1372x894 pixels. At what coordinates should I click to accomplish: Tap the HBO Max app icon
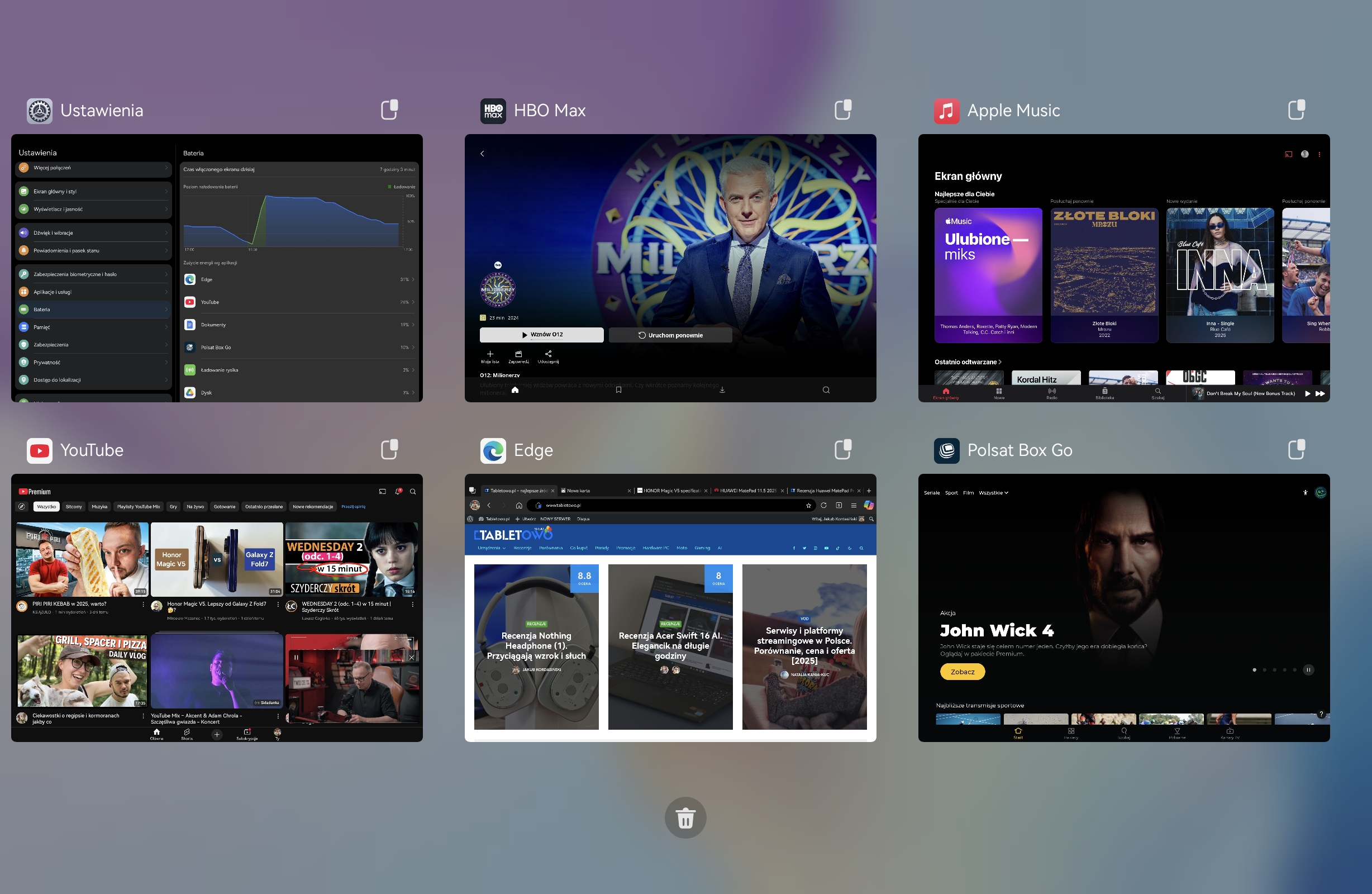tap(493, 111)
